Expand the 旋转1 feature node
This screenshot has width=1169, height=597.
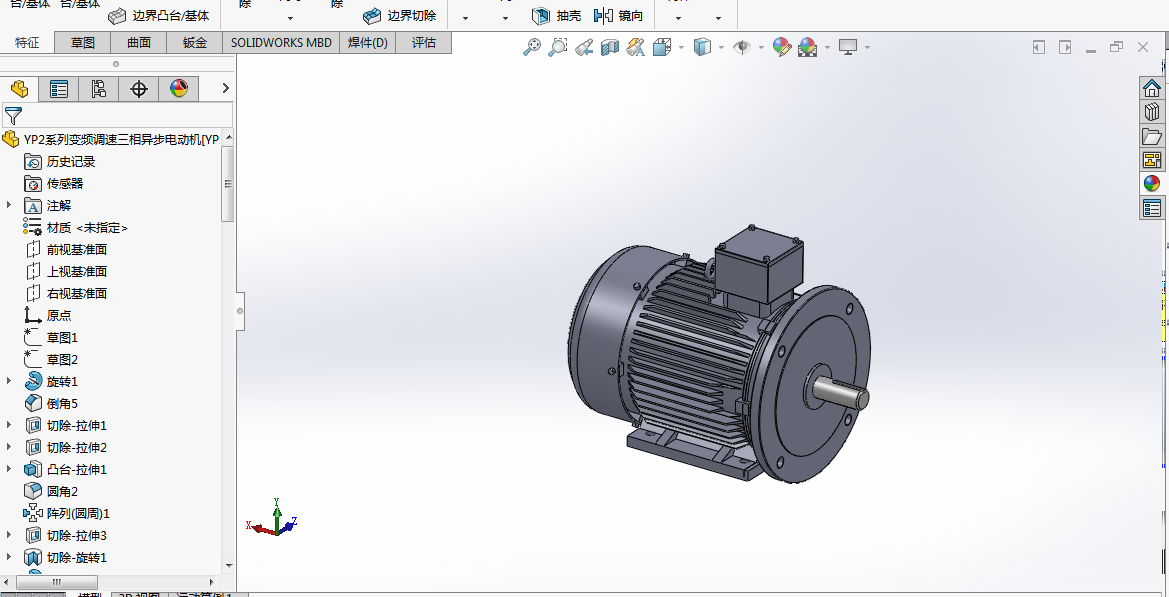tap(9, 381)
